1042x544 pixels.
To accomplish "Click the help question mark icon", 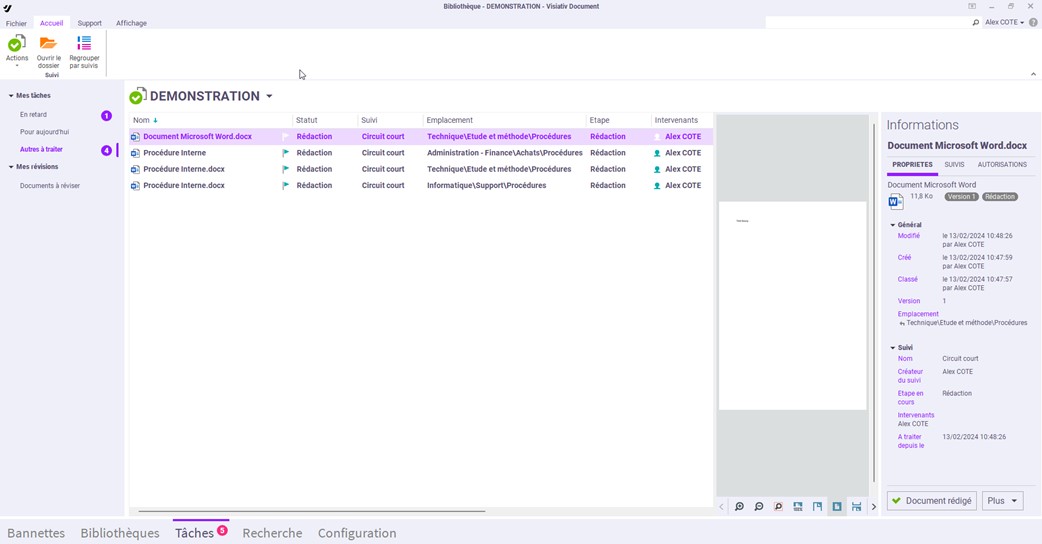I will pos(1033,22).
